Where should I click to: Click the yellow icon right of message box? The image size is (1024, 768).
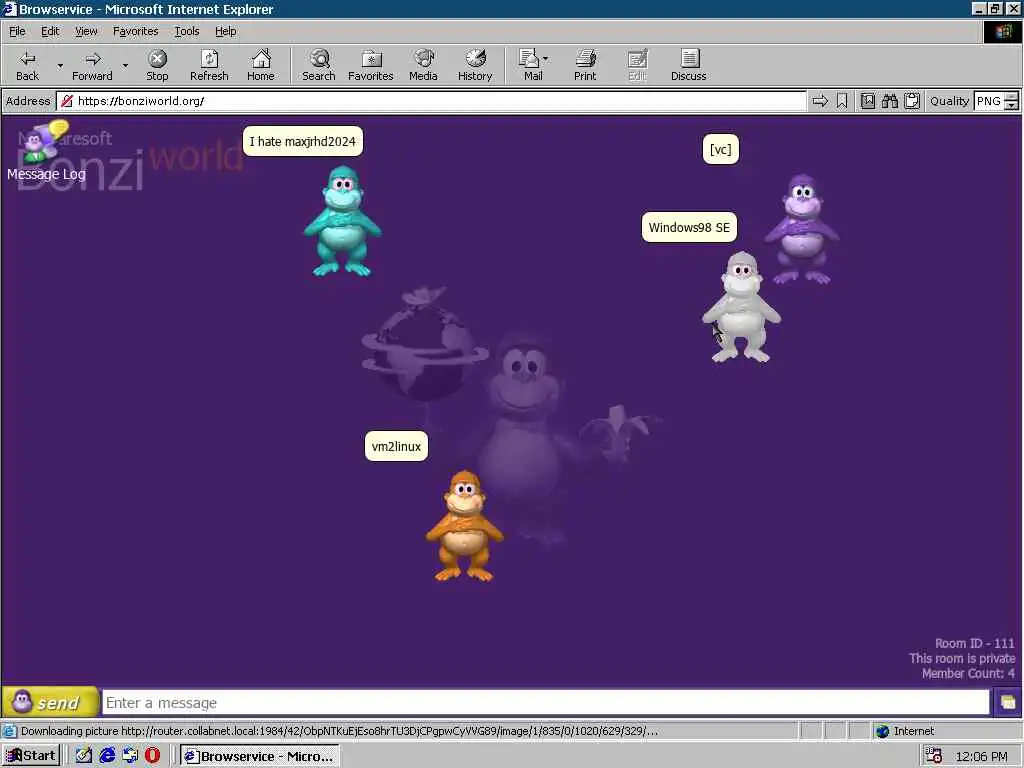(x=1008, y=703)
